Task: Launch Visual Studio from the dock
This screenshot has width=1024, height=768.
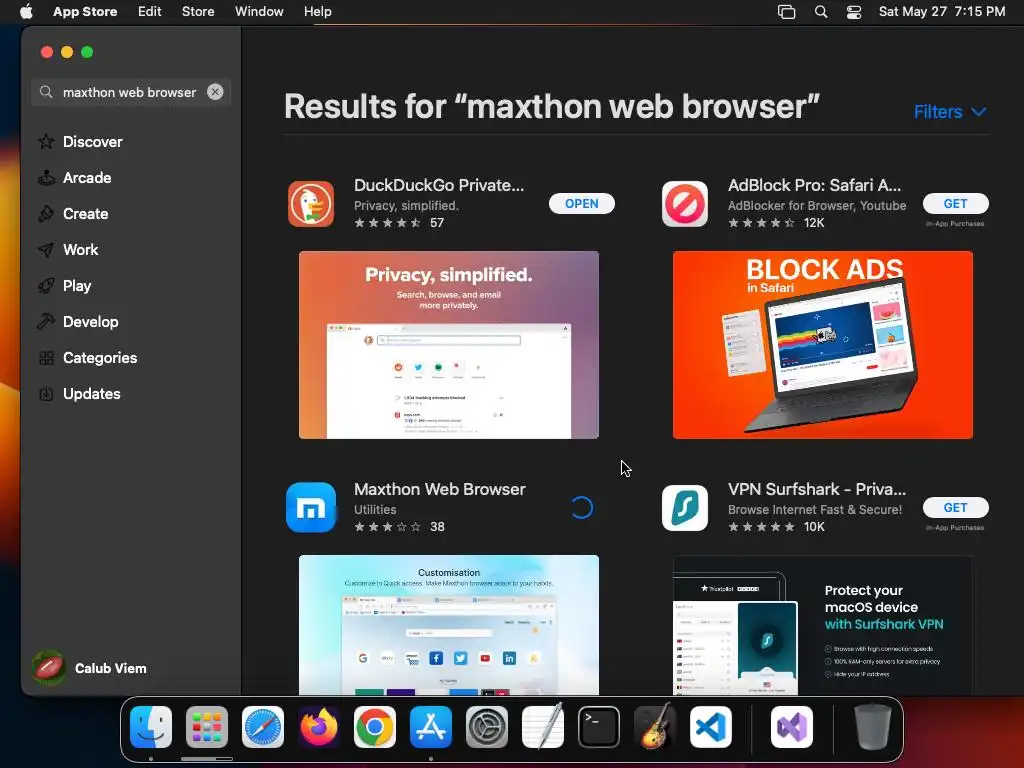Action: pos(792,727)
